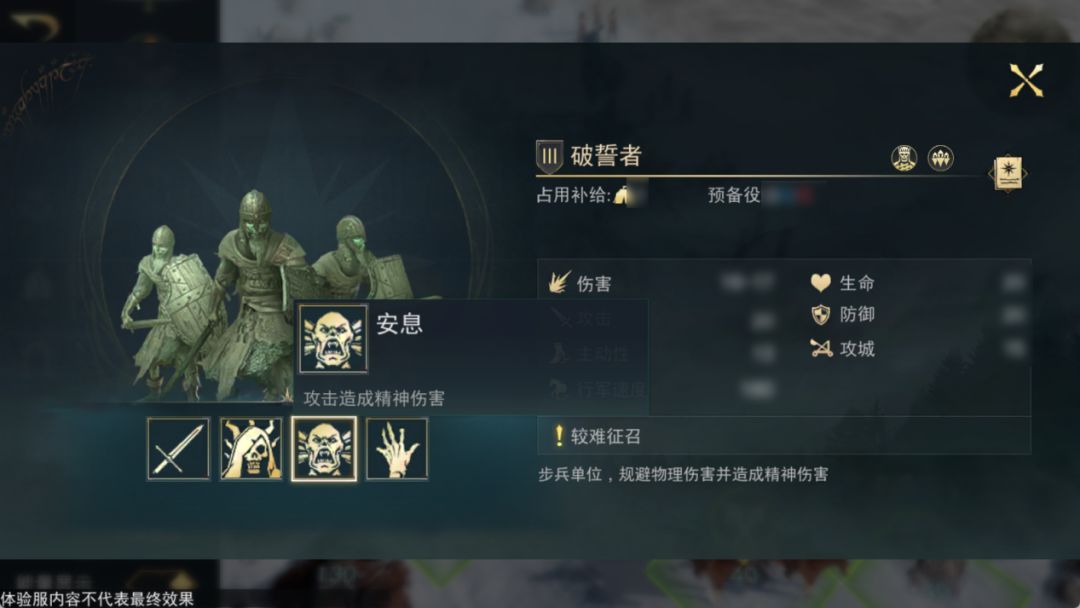Close the 破誓者 unit panel

(x=1026, y=81)
